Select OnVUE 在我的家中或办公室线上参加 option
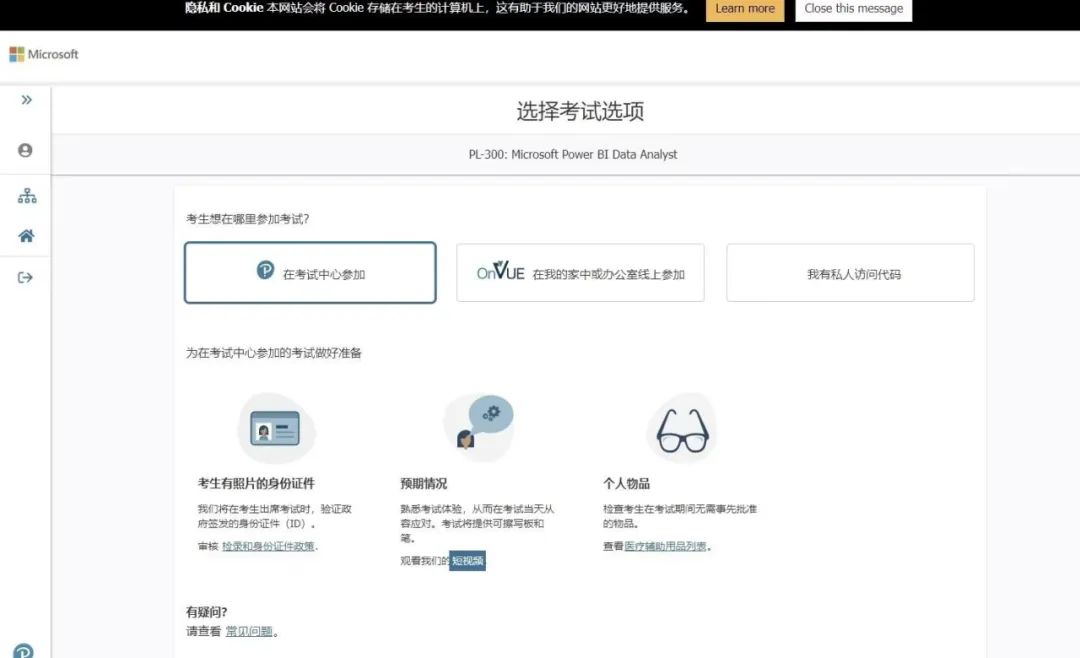Screen dimensions: 1080x658 tap(580, 273)
